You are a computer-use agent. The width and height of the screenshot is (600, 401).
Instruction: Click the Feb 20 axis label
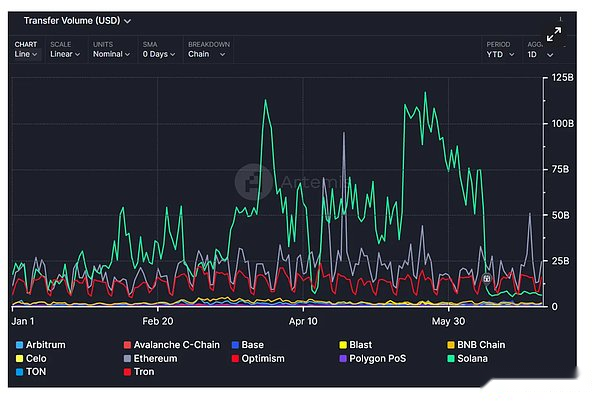158,321
